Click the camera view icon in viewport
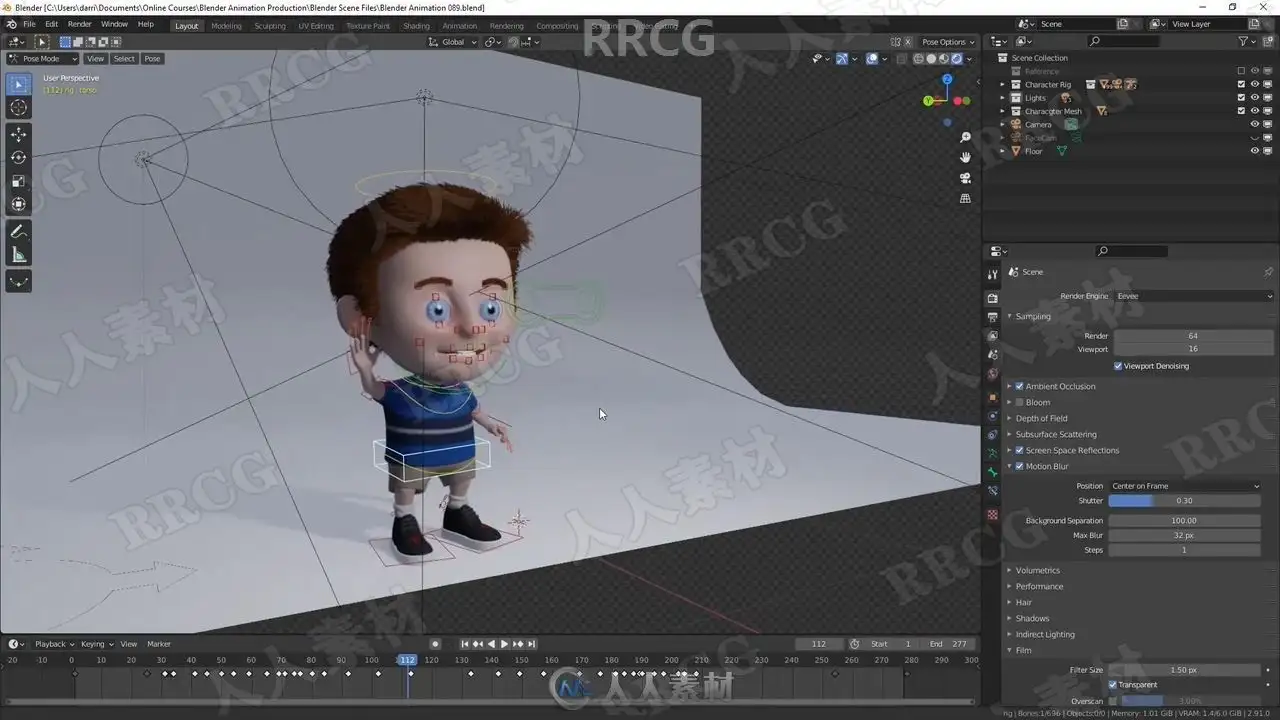Image resolution: width=1280 pixels, height=720 pixels. point(965,178)
